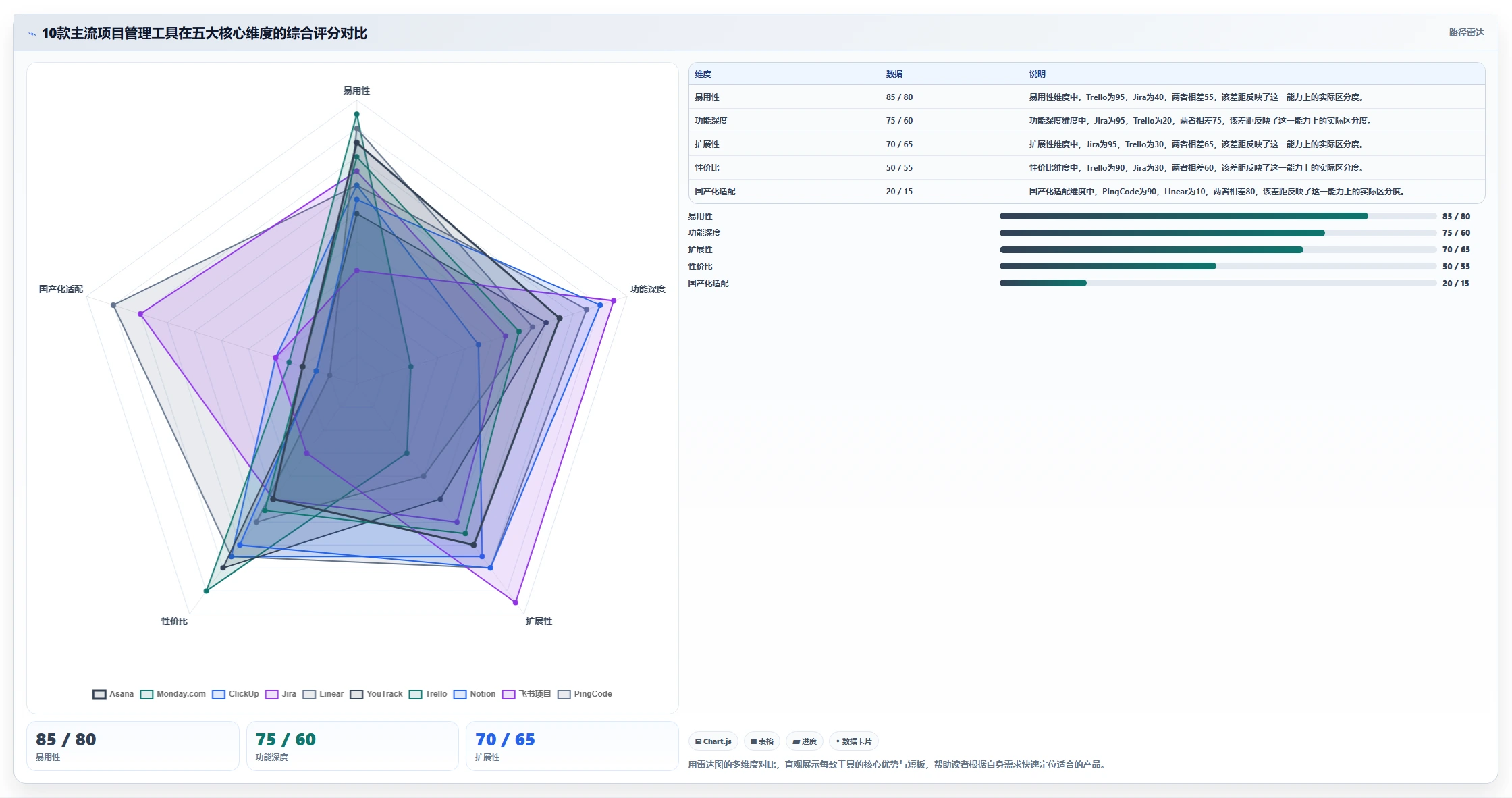
Task: Click the 进度 tag chip
Action: point(805,741)
